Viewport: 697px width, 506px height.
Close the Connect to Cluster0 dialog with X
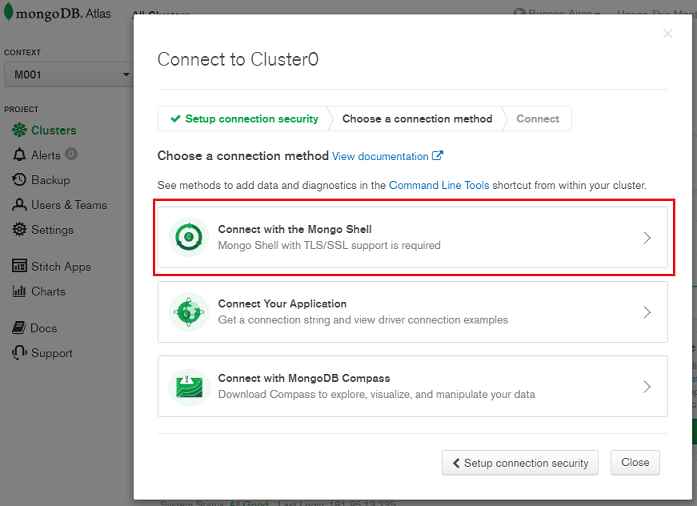(667, 33)
